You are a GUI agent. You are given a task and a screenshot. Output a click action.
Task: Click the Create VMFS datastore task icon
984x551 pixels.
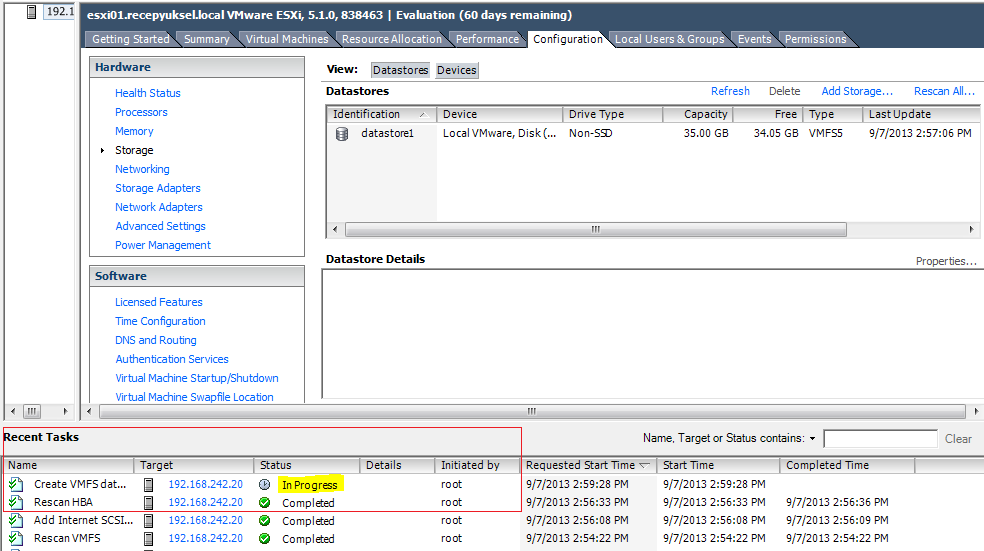16,484
